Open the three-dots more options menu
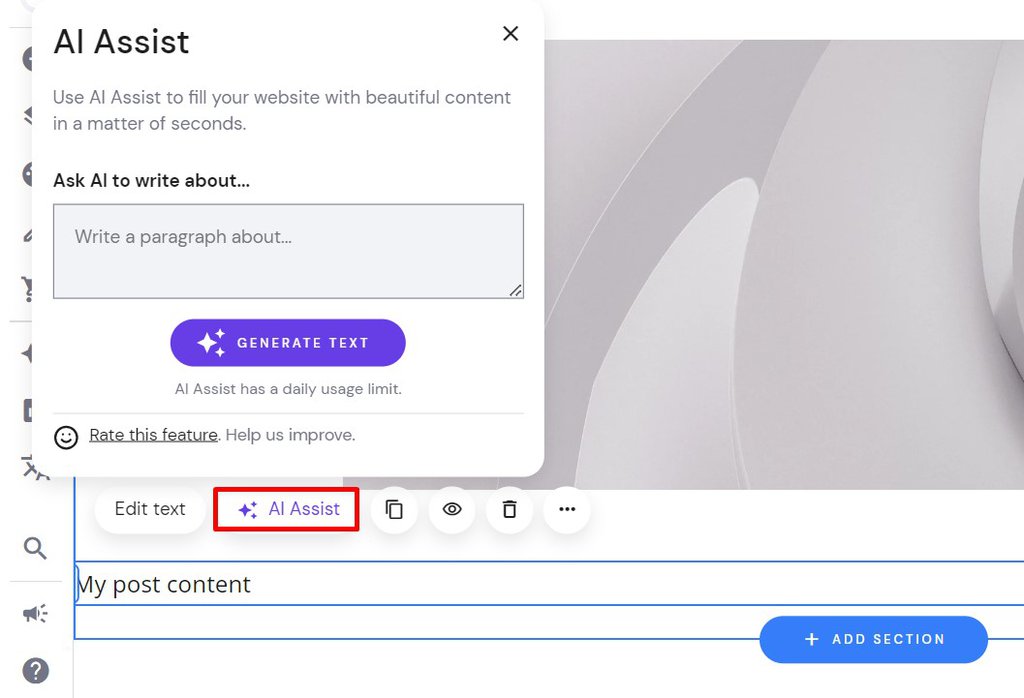The image size is (1024, 698). tap(567, 509)
